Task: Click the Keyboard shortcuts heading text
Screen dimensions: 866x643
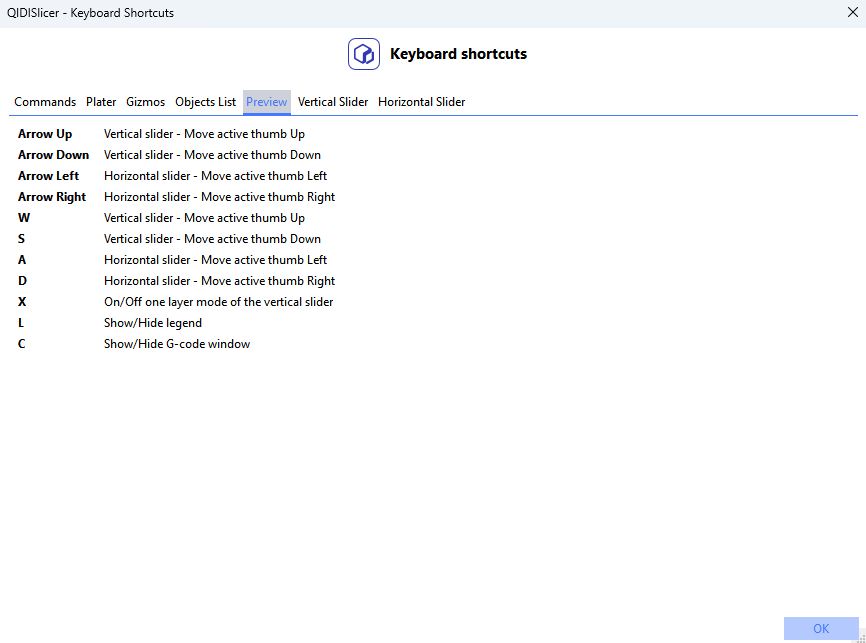Action: coord(458,54)
